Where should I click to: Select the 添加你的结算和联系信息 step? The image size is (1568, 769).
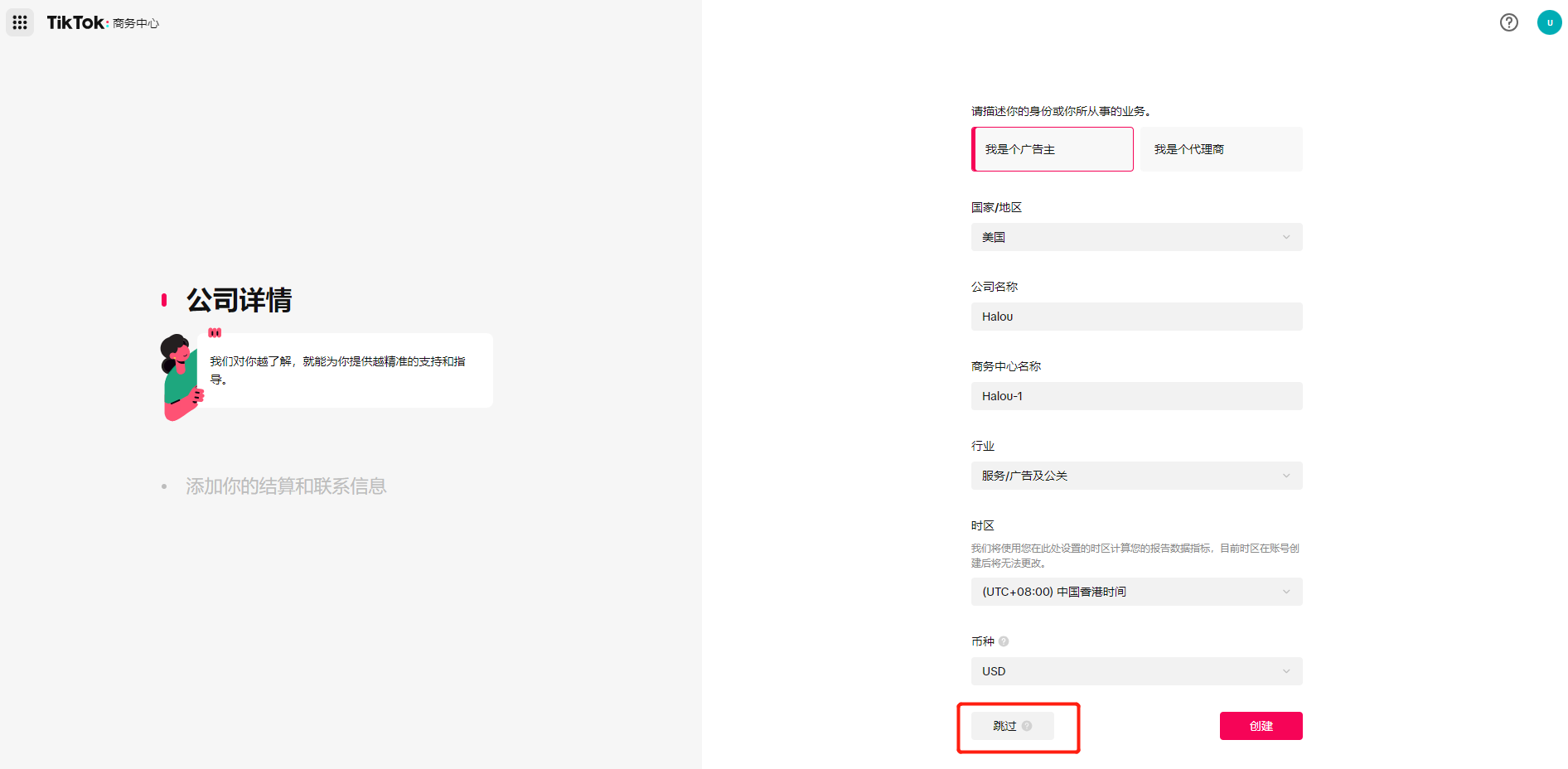(286, 486)
